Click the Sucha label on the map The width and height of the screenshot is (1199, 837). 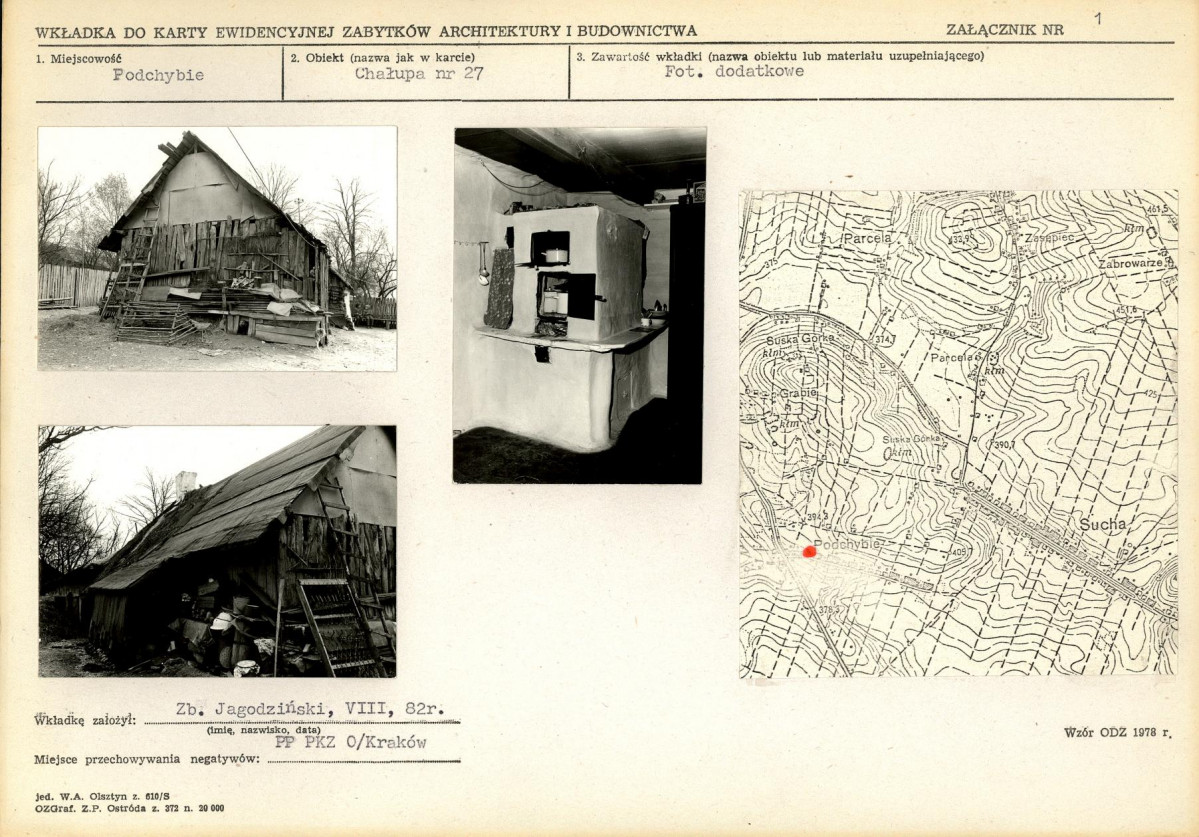click(1103, 524)
